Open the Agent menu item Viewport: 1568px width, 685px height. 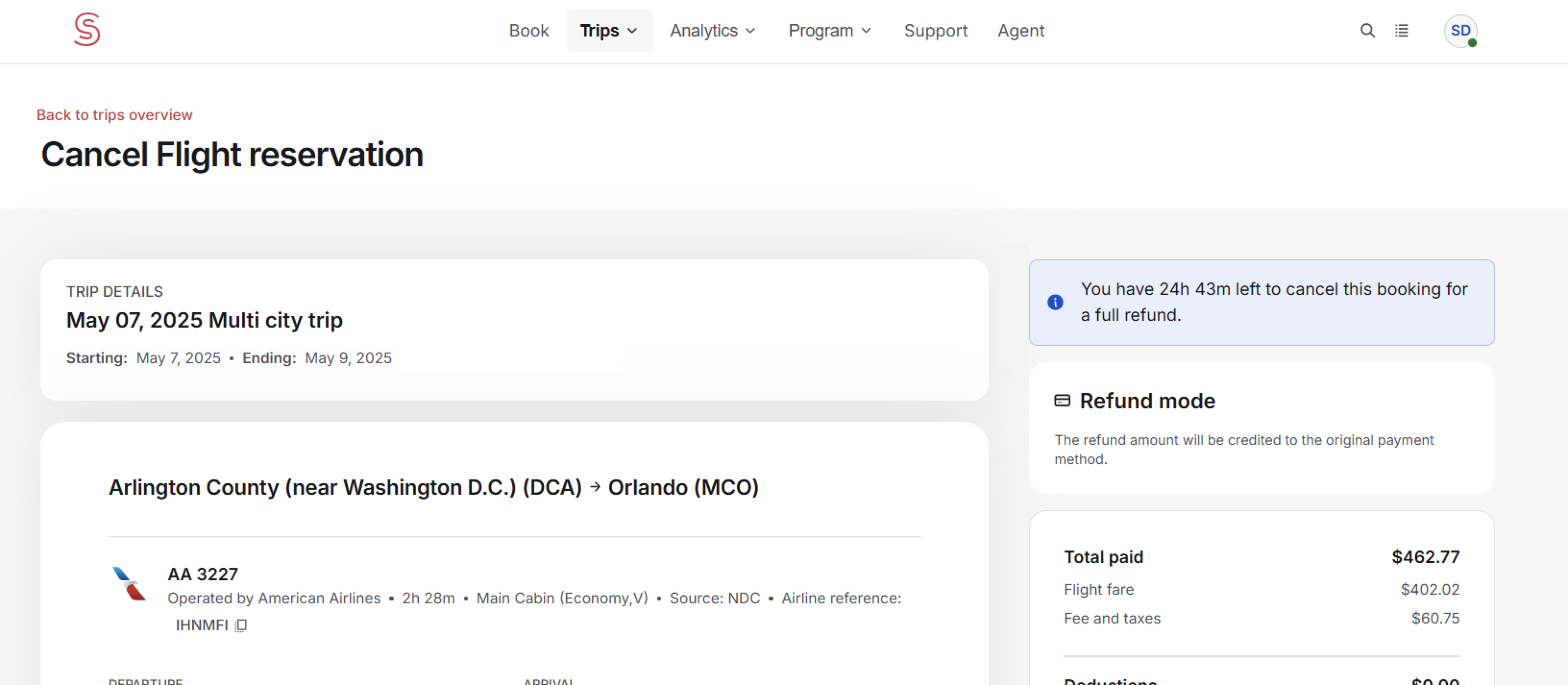coord(1020,30)
